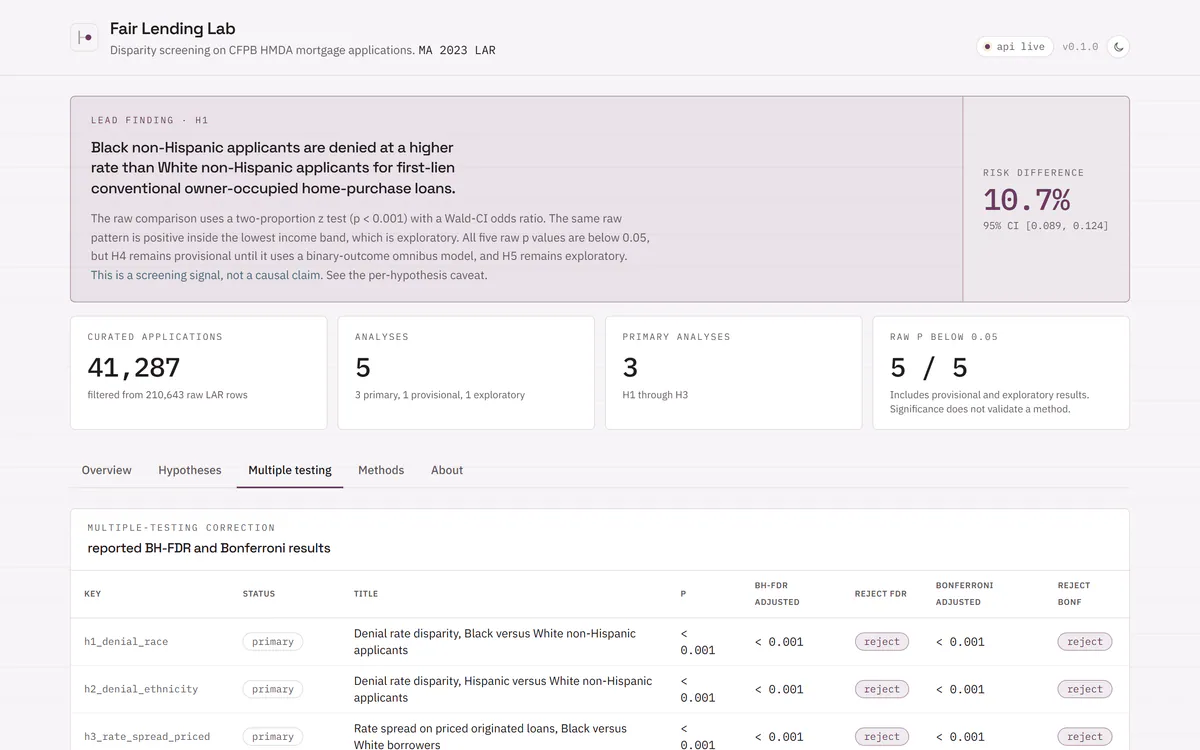Viewport: 1200px width, 750px height.
Task: Toggle dark mode with the moon icon
Action: pyautogui.click(x=1118, y=46)
